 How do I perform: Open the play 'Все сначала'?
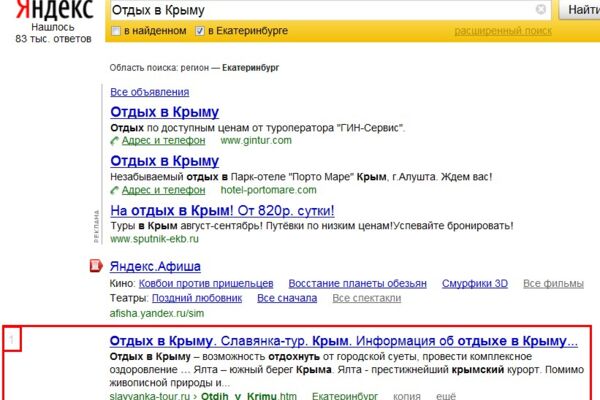(287, 298)
